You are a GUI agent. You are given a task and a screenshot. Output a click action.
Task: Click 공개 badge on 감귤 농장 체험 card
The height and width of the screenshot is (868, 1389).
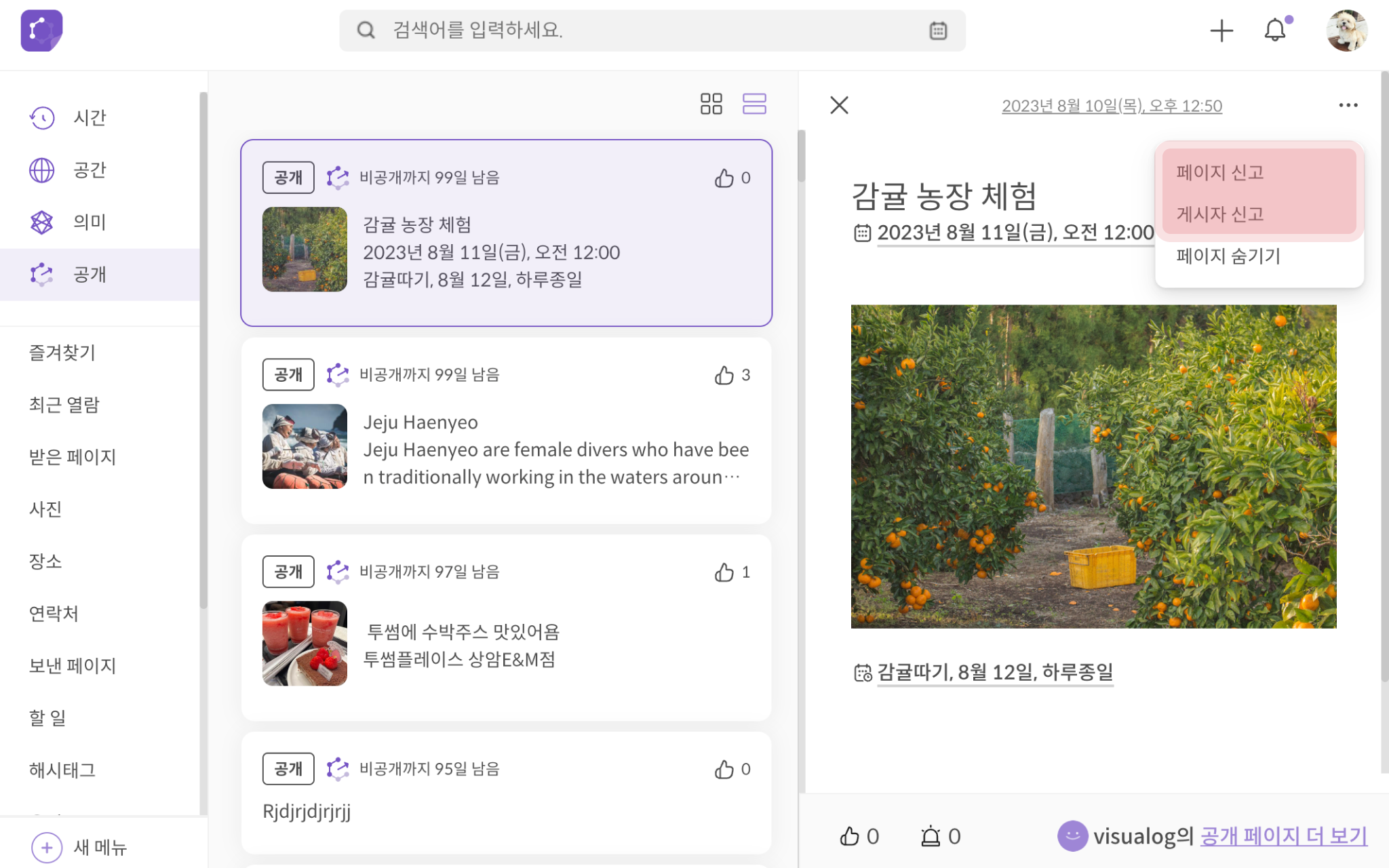point(288,178)
